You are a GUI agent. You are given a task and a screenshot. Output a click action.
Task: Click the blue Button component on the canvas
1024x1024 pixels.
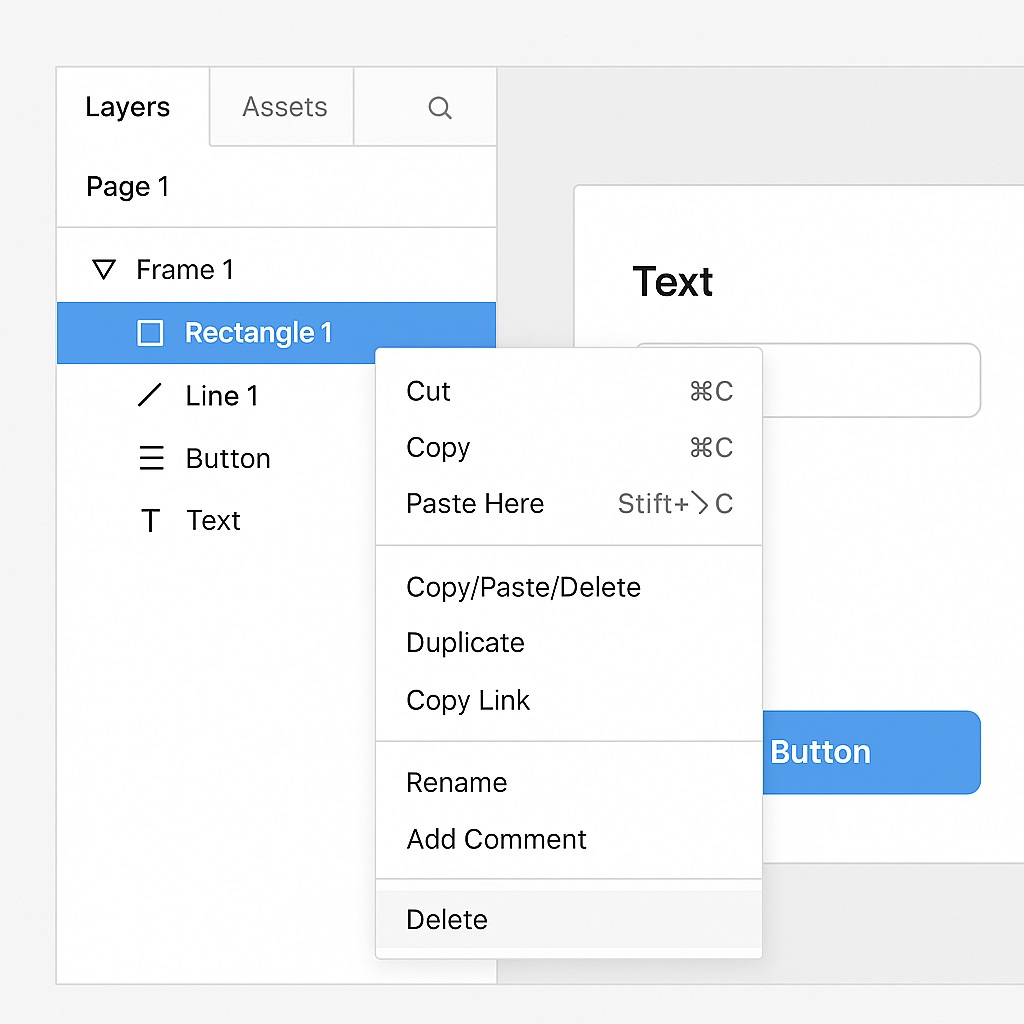pos(870,751)
